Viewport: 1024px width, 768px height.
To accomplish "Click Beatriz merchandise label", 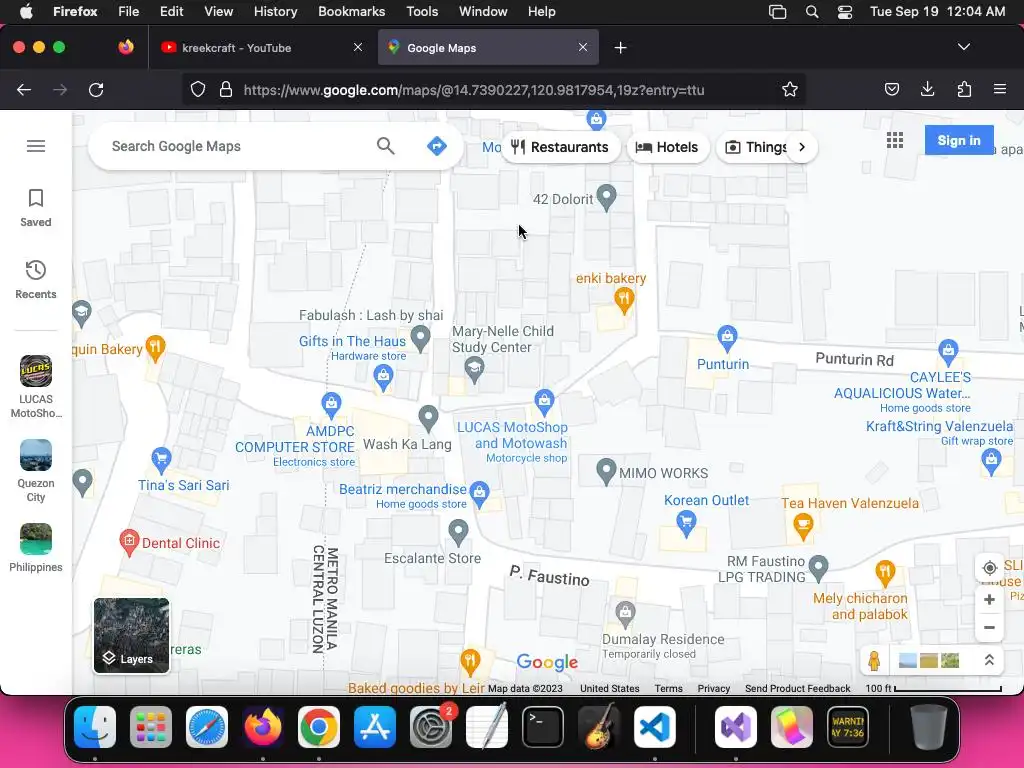I will click(x=402, y=489).
